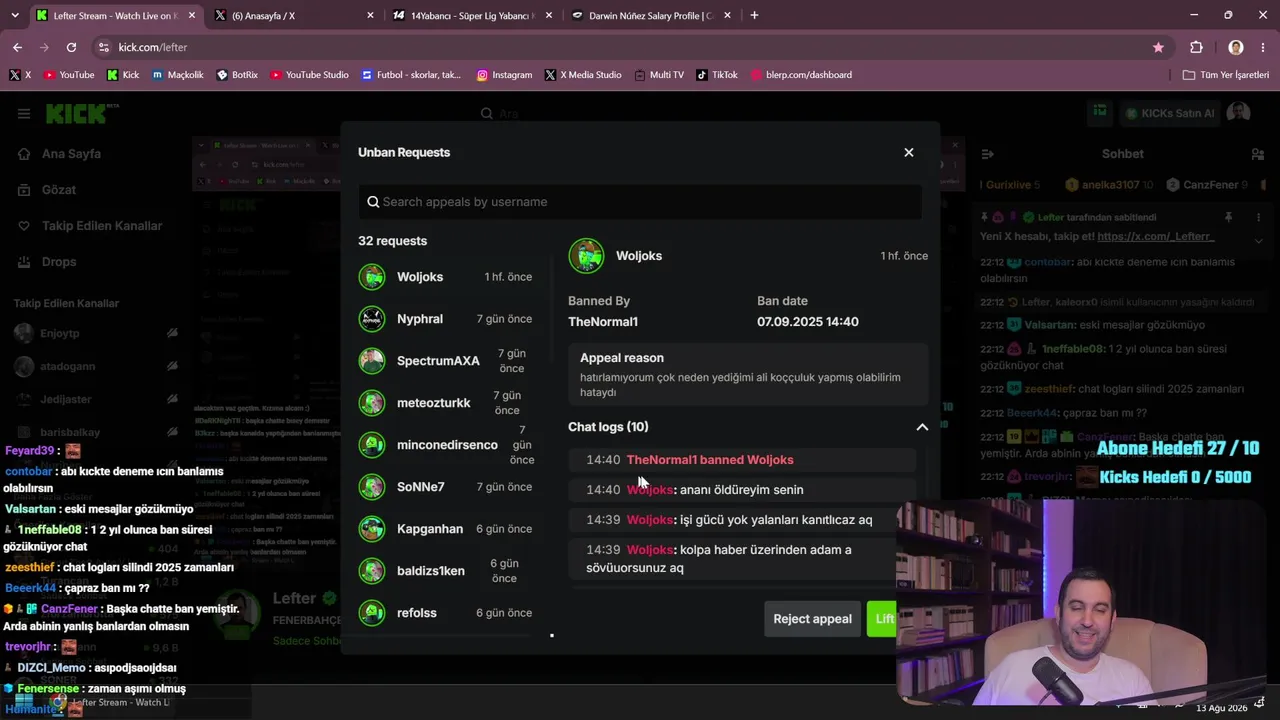View site information icon in address bar
The image size is (1280, 720).
[103, 47]
